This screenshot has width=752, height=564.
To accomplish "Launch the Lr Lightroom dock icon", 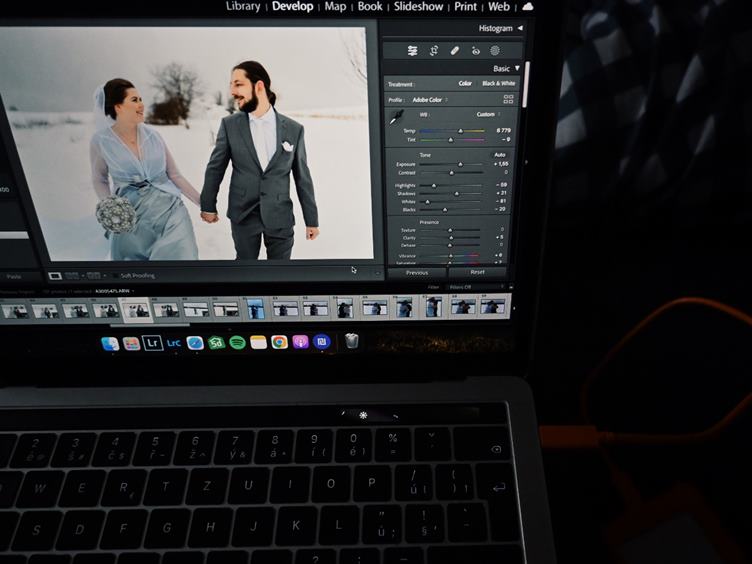I will (153, 343).
